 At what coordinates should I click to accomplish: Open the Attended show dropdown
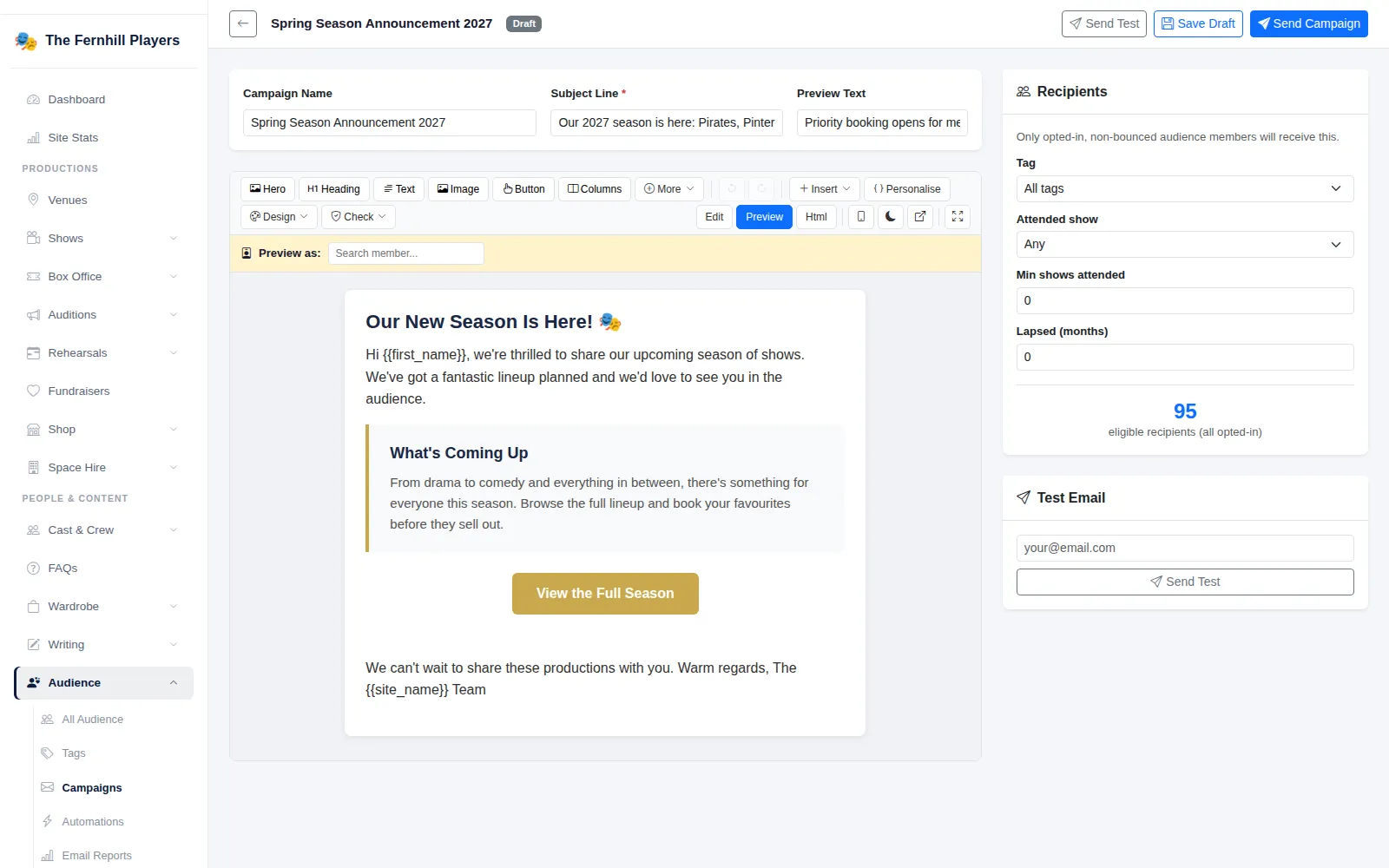click(1185, 245)
